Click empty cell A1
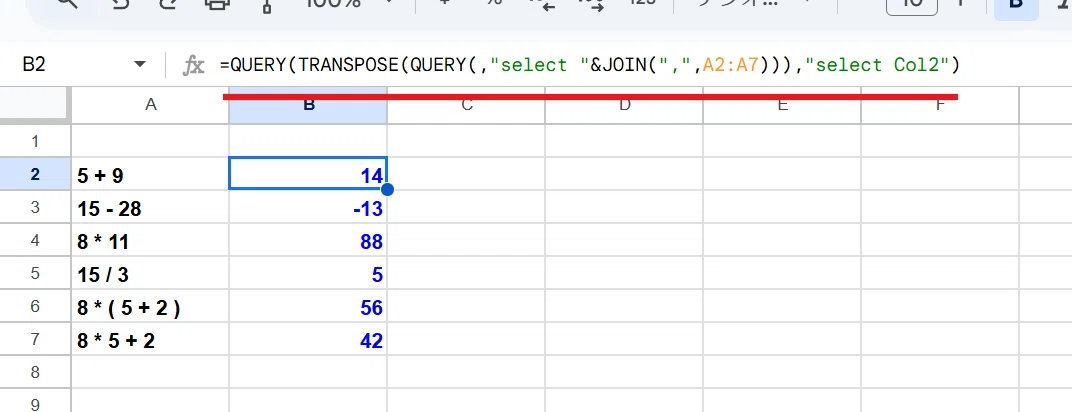This screenshot has width=1072, height=412. pyautogui.click(x=150, y=141)
